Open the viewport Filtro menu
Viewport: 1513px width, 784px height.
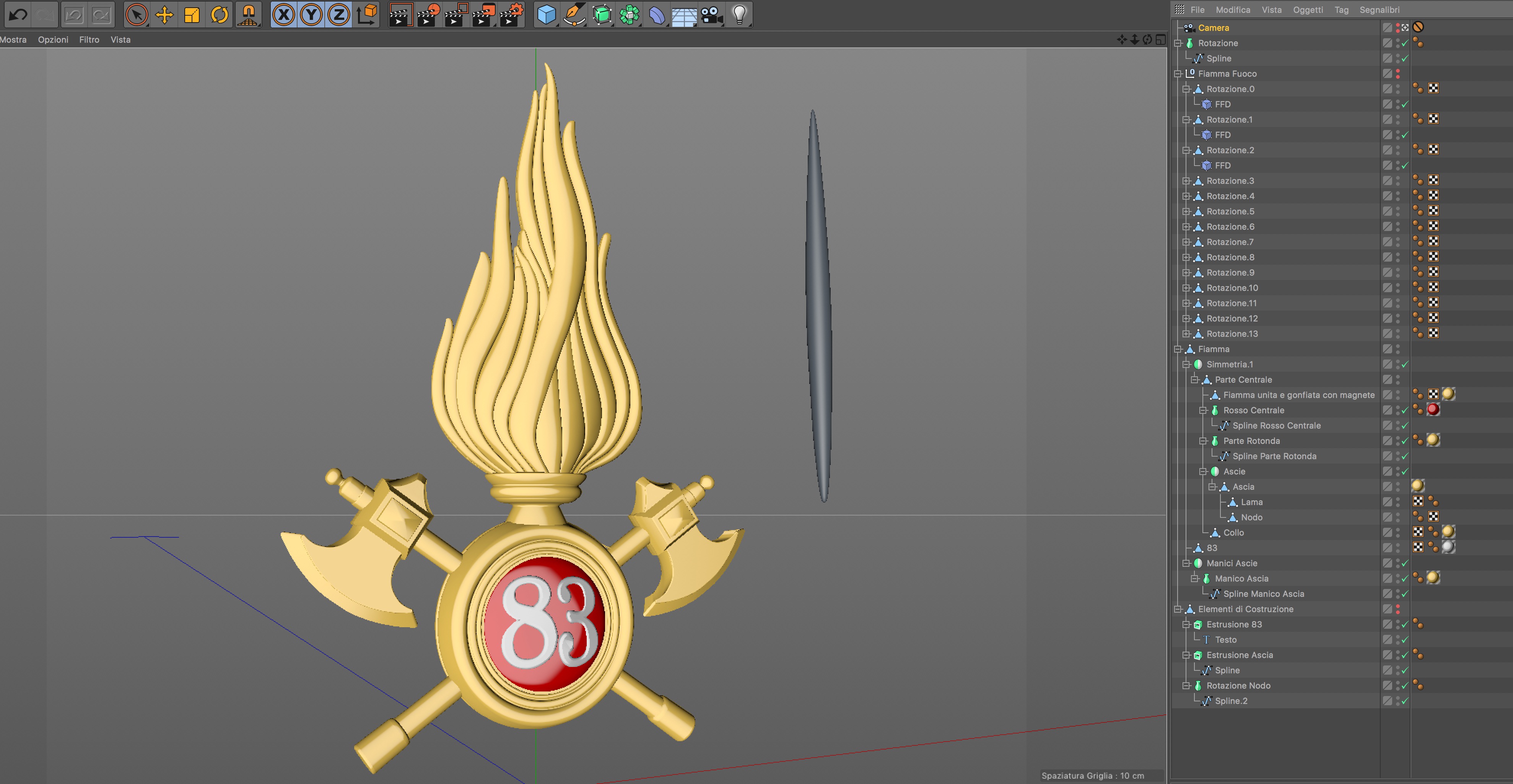coord(89,40)
